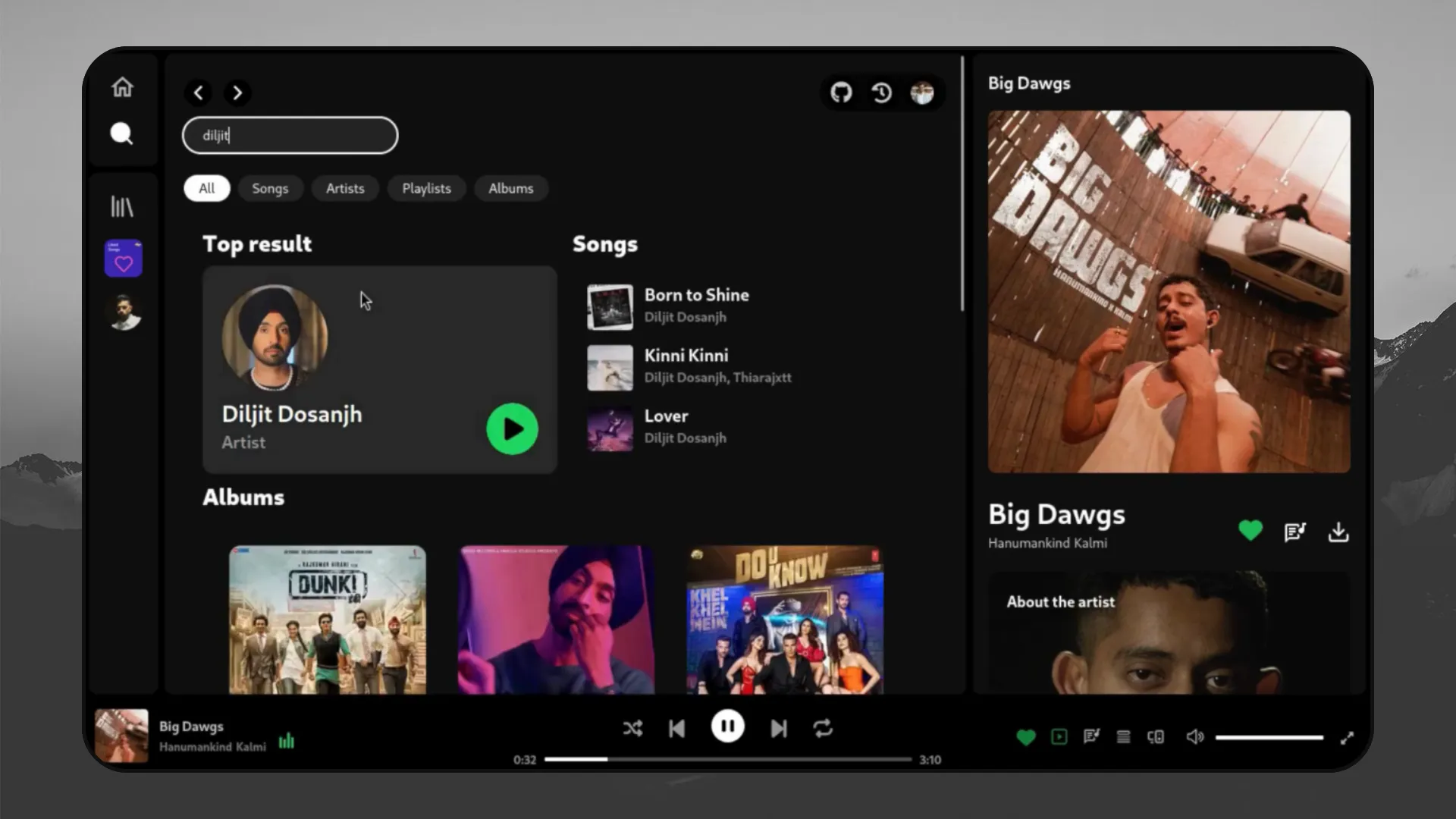Switch to the Albums filter tab
Viewport: 1456px width, 819px height.
510,188
